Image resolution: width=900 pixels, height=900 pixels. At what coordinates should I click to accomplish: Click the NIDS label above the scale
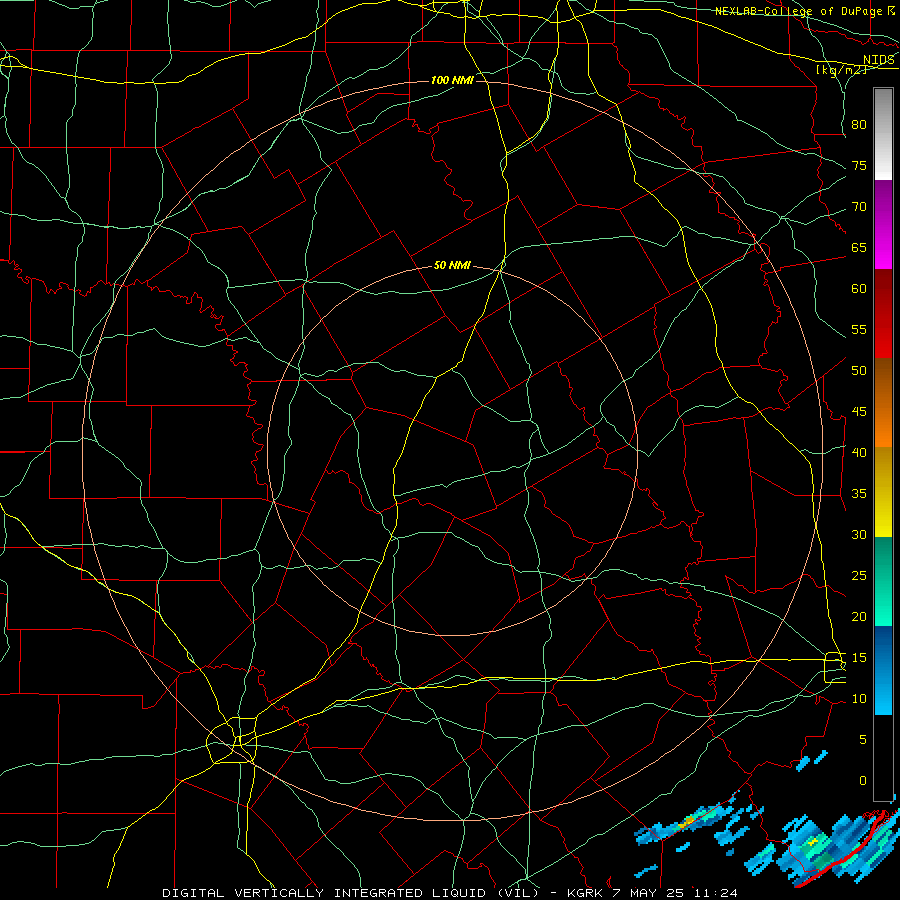[879, 60]
